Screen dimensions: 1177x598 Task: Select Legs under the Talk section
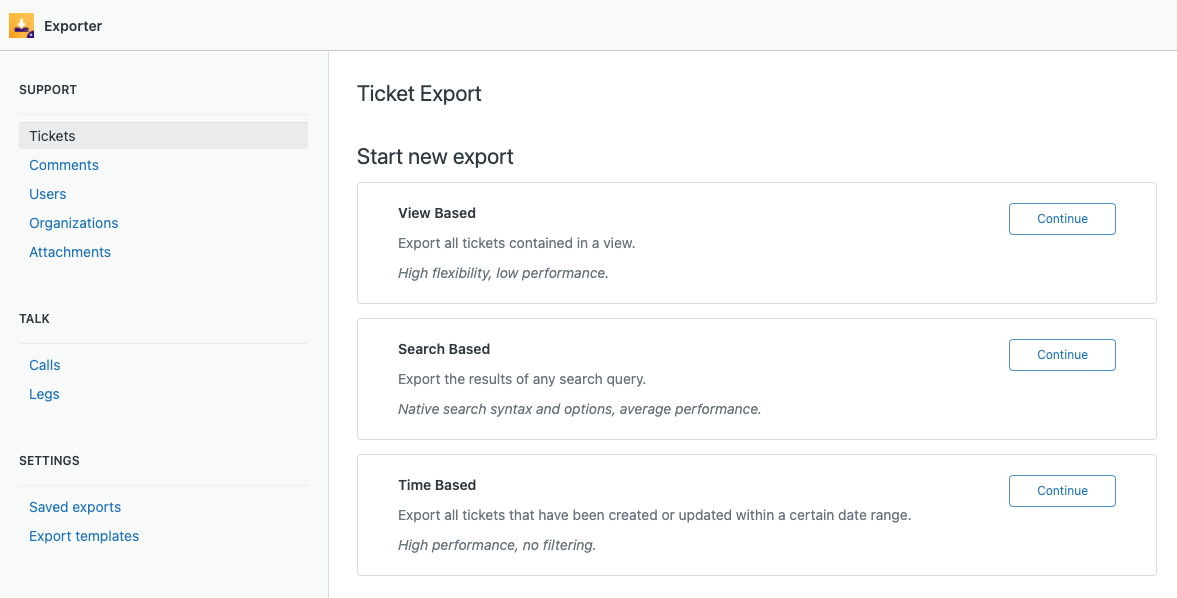(44, 394)
